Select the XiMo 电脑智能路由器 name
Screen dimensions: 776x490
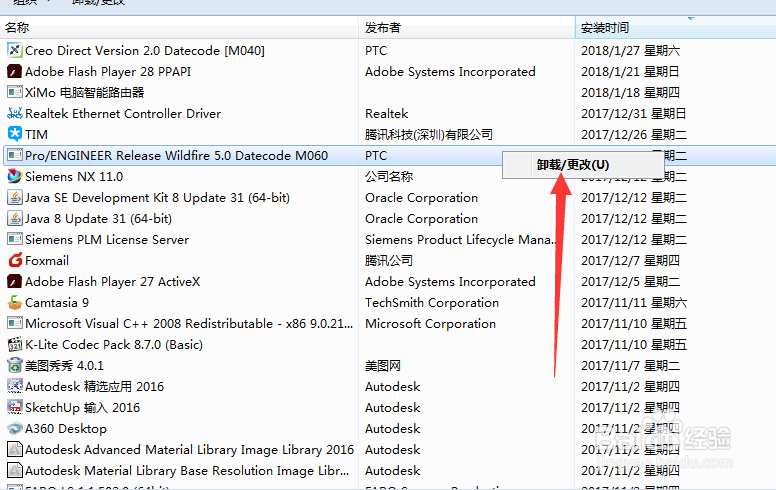pos(85,93)
